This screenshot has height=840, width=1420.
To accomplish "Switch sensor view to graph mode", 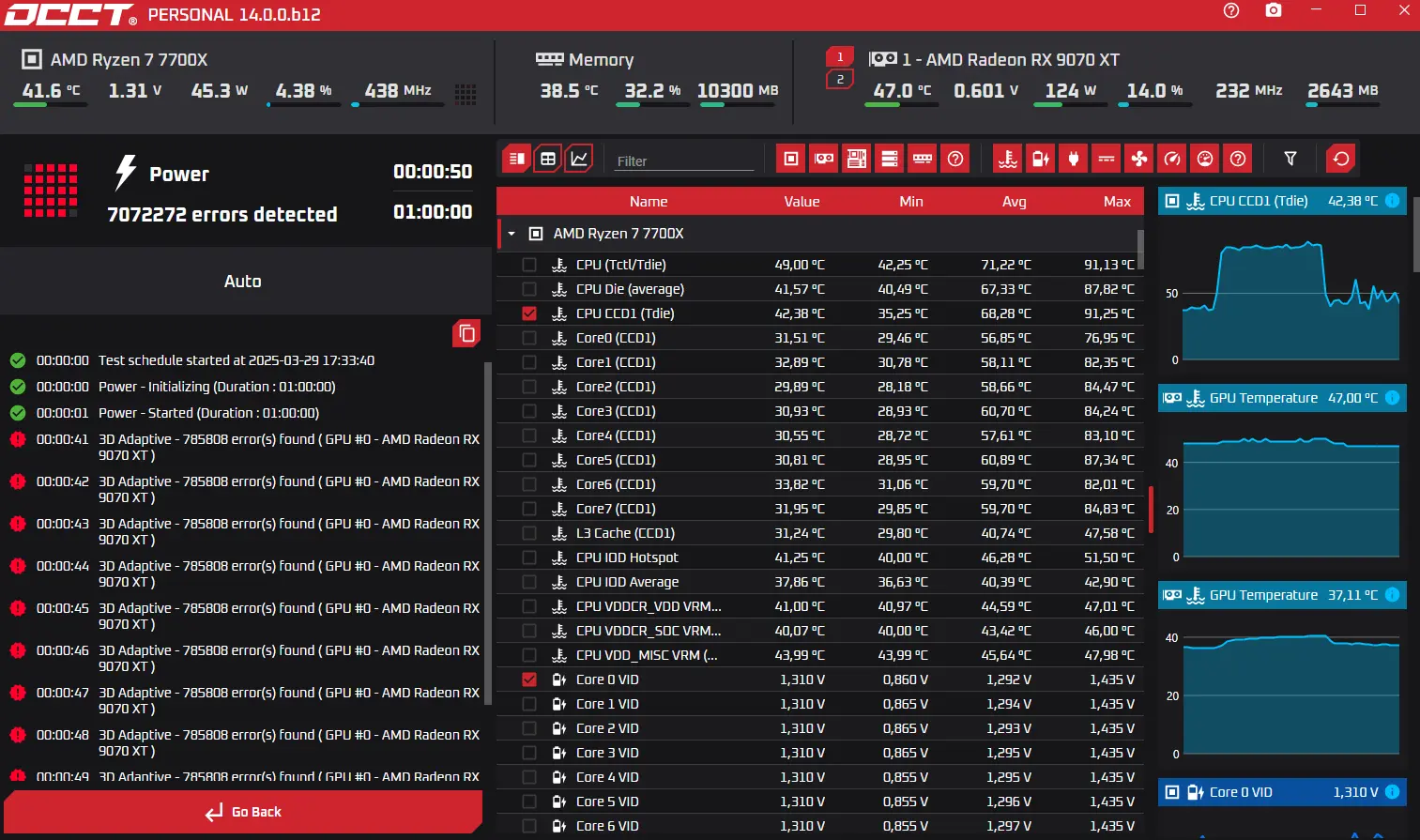I will point(580,159).
